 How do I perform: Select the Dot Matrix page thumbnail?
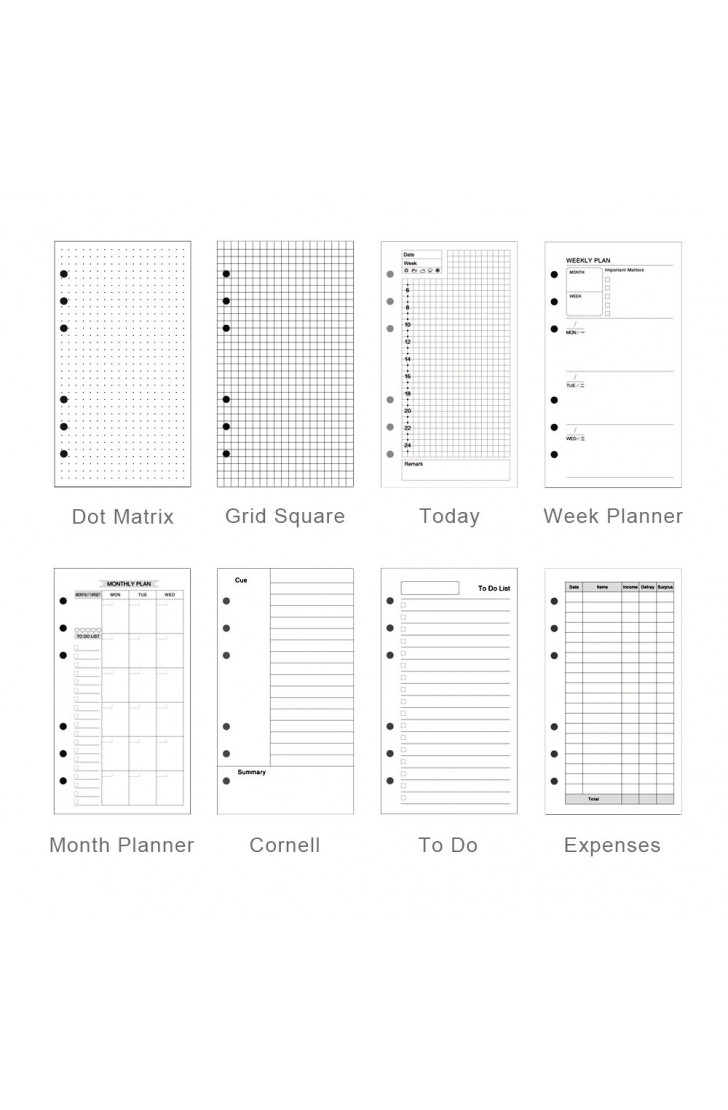click(x=123, y=364)
